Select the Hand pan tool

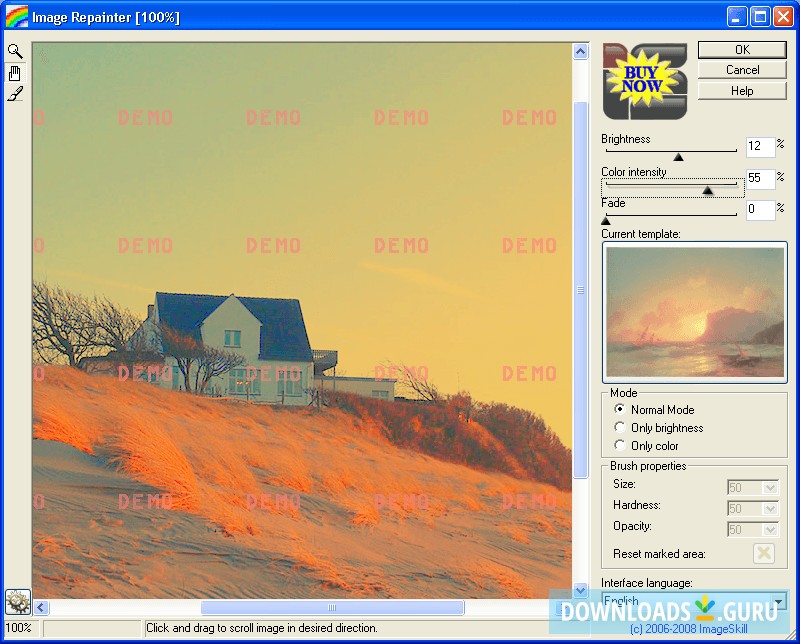pyautogui.click(x=15, y=73)
